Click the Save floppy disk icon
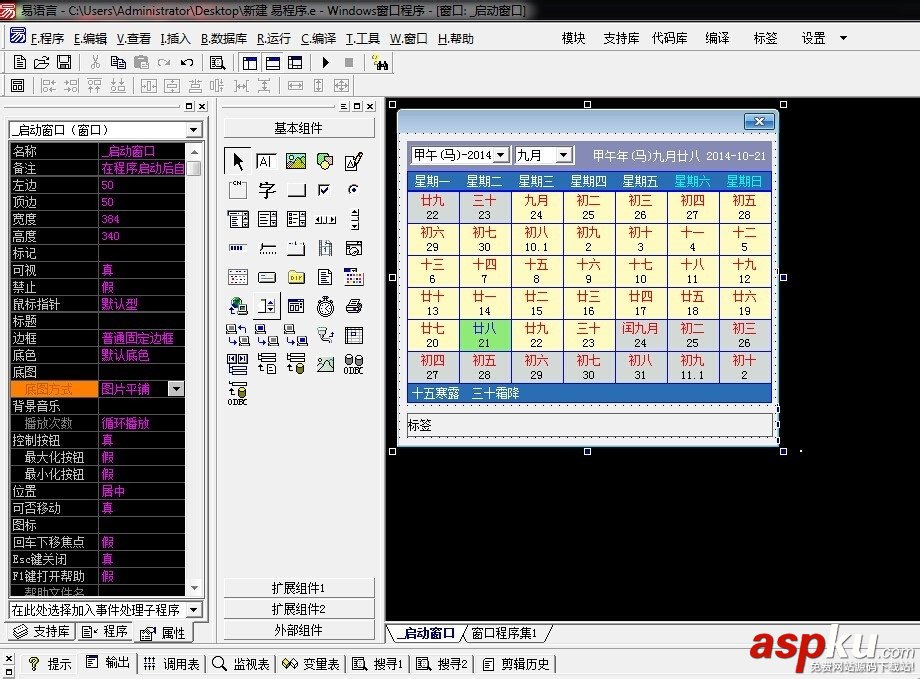This screenshot has height=679, width=920. tap(64, 62)
